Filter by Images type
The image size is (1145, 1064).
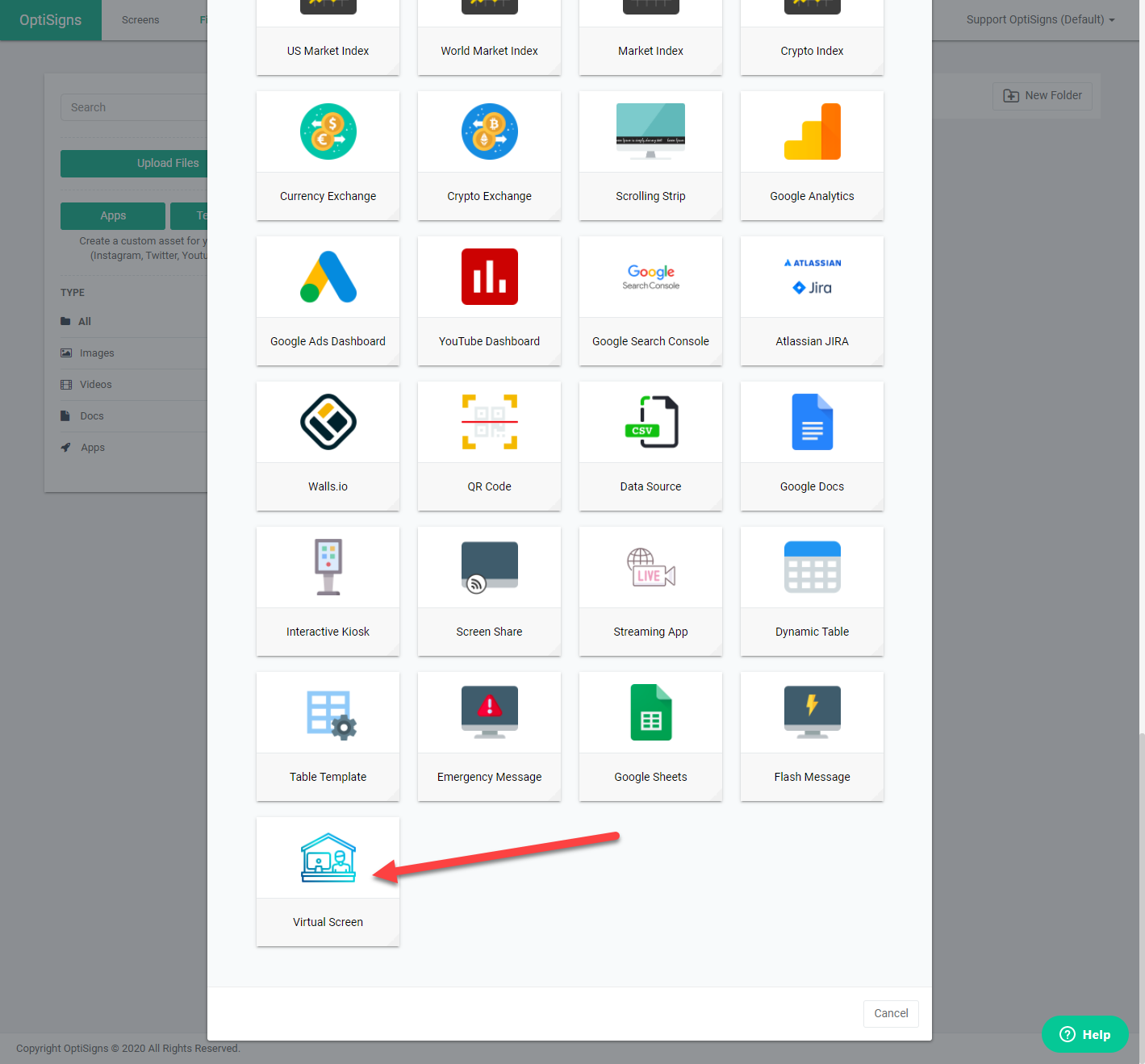[97, 353]
